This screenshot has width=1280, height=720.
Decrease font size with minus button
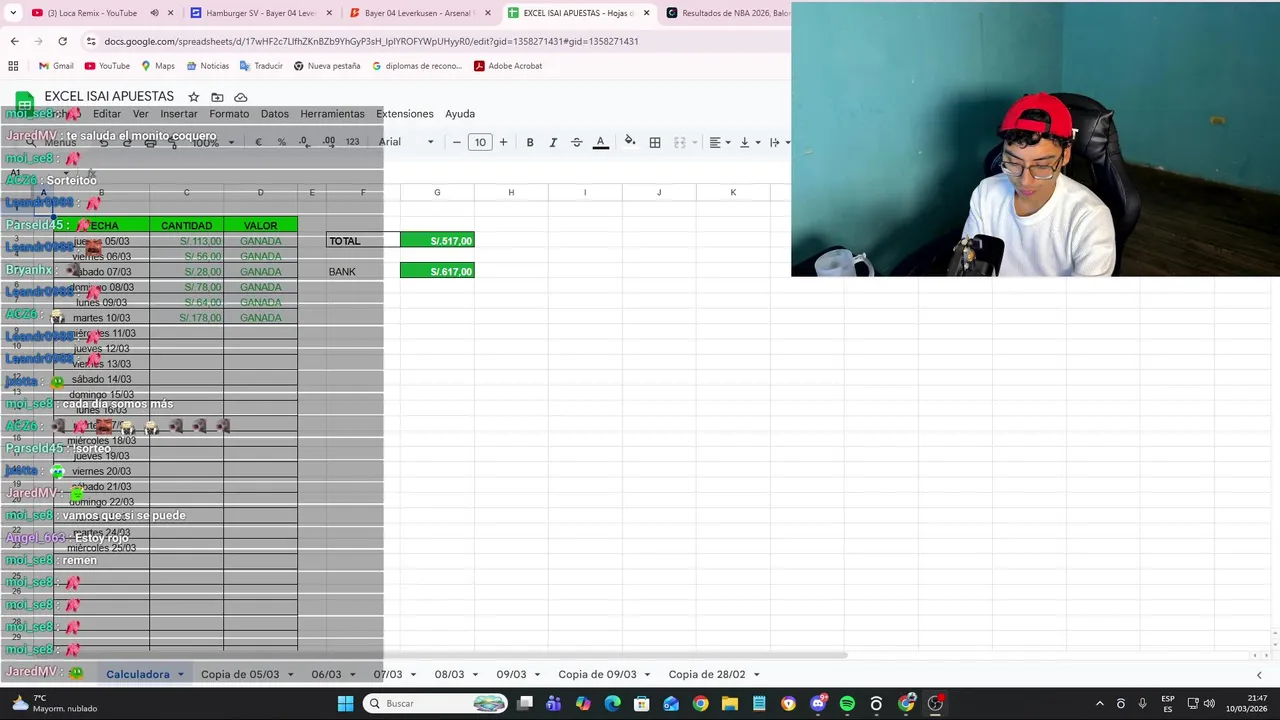pyautogui.click(x=457, y=142)
